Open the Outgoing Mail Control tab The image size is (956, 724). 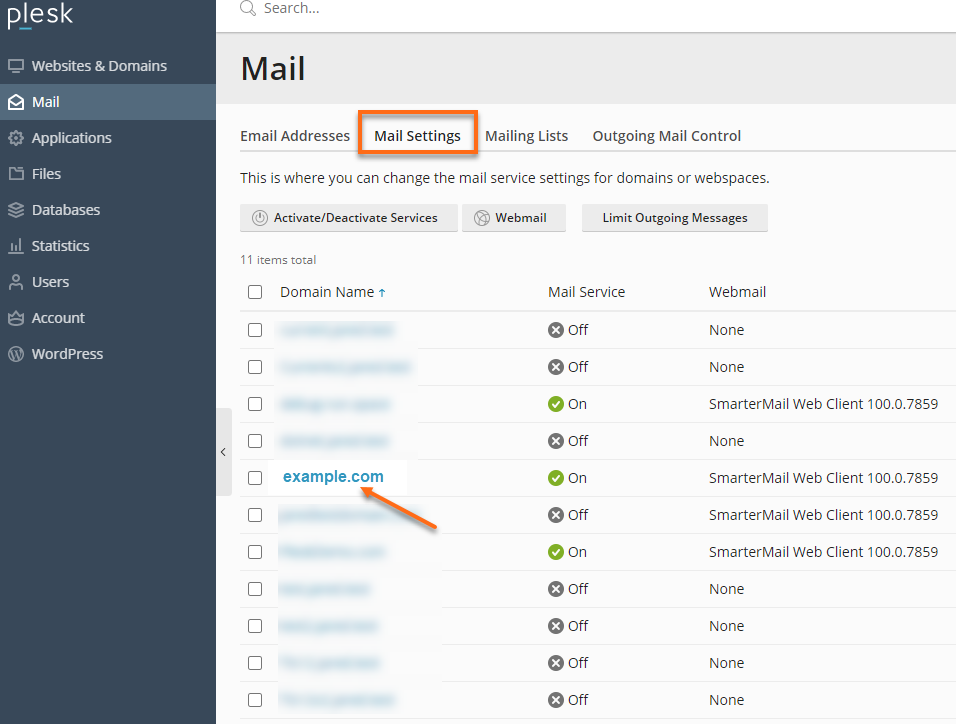666,135
